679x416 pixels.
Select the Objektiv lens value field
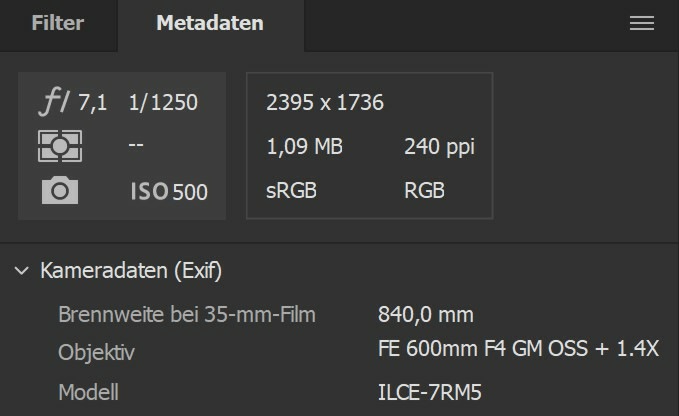[x=519, y=349]
